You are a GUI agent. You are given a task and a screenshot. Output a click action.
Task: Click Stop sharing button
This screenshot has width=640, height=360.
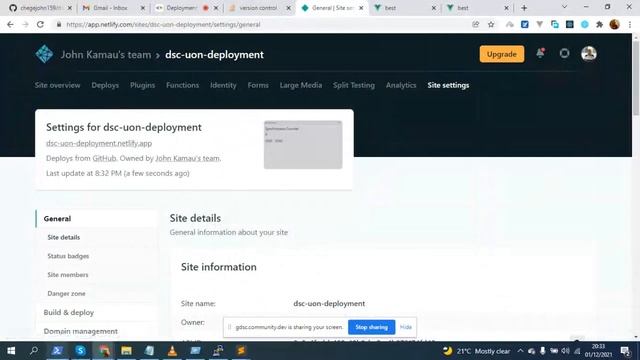(x=371, y=327)
